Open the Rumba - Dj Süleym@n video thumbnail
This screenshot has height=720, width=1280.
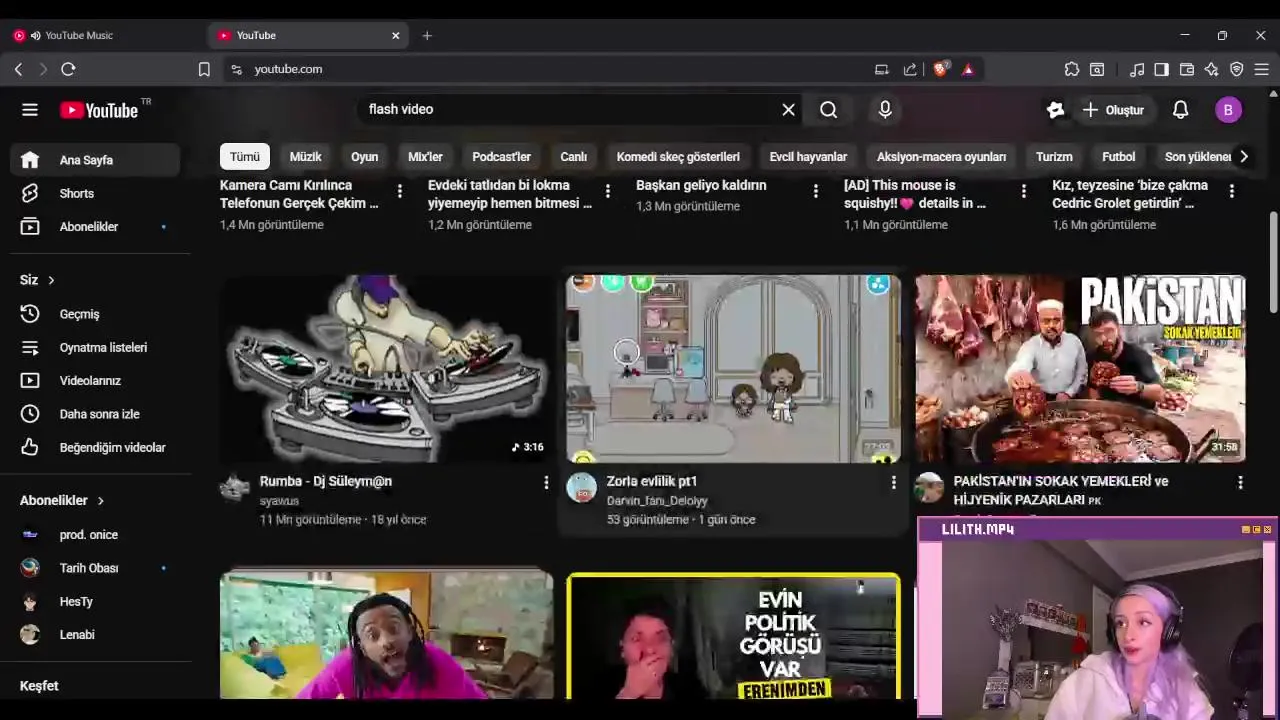click(x=386, y=368)
